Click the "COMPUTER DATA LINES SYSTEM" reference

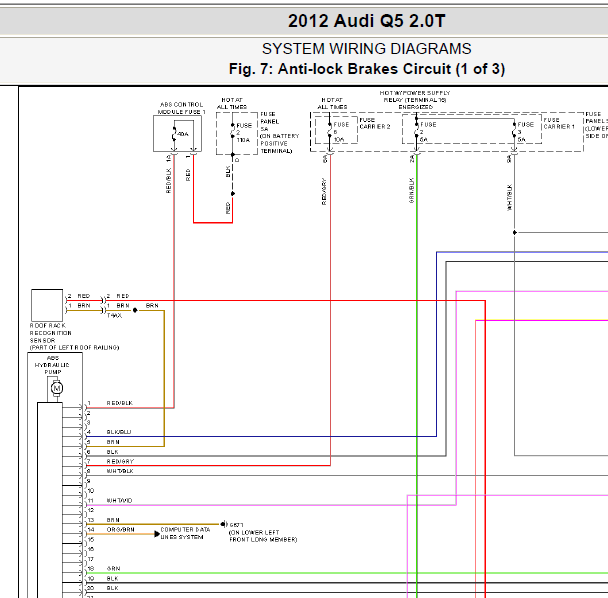pyautogui.click(x=185, y=533)
